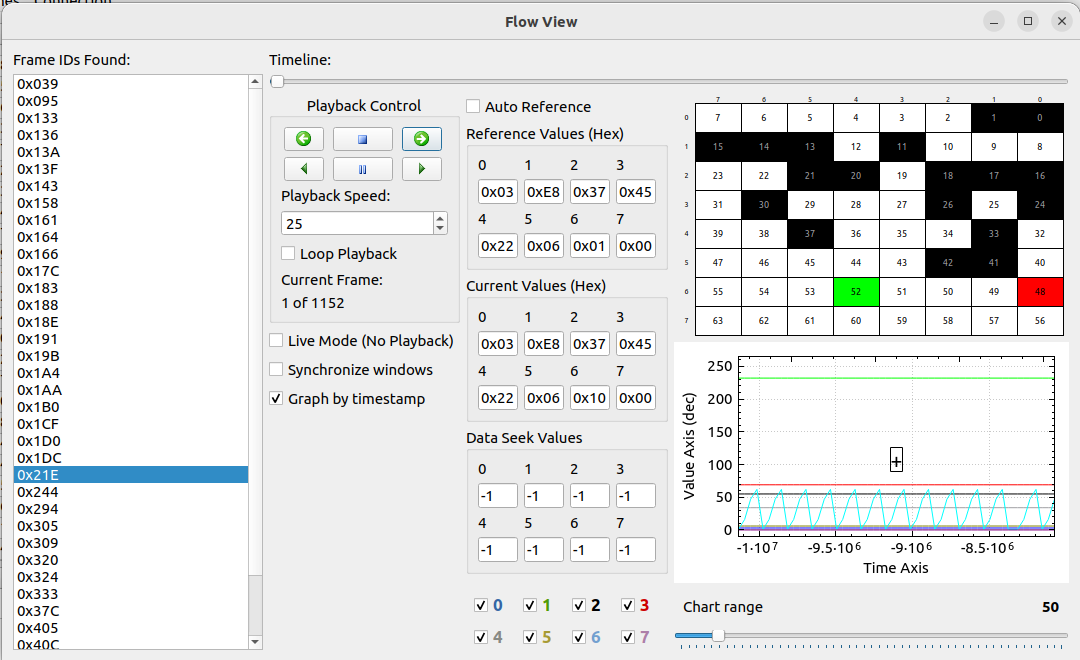The image size is (1080, 660).
Task: Select frame ID 0x405 in the list
Action: [131, 628]
